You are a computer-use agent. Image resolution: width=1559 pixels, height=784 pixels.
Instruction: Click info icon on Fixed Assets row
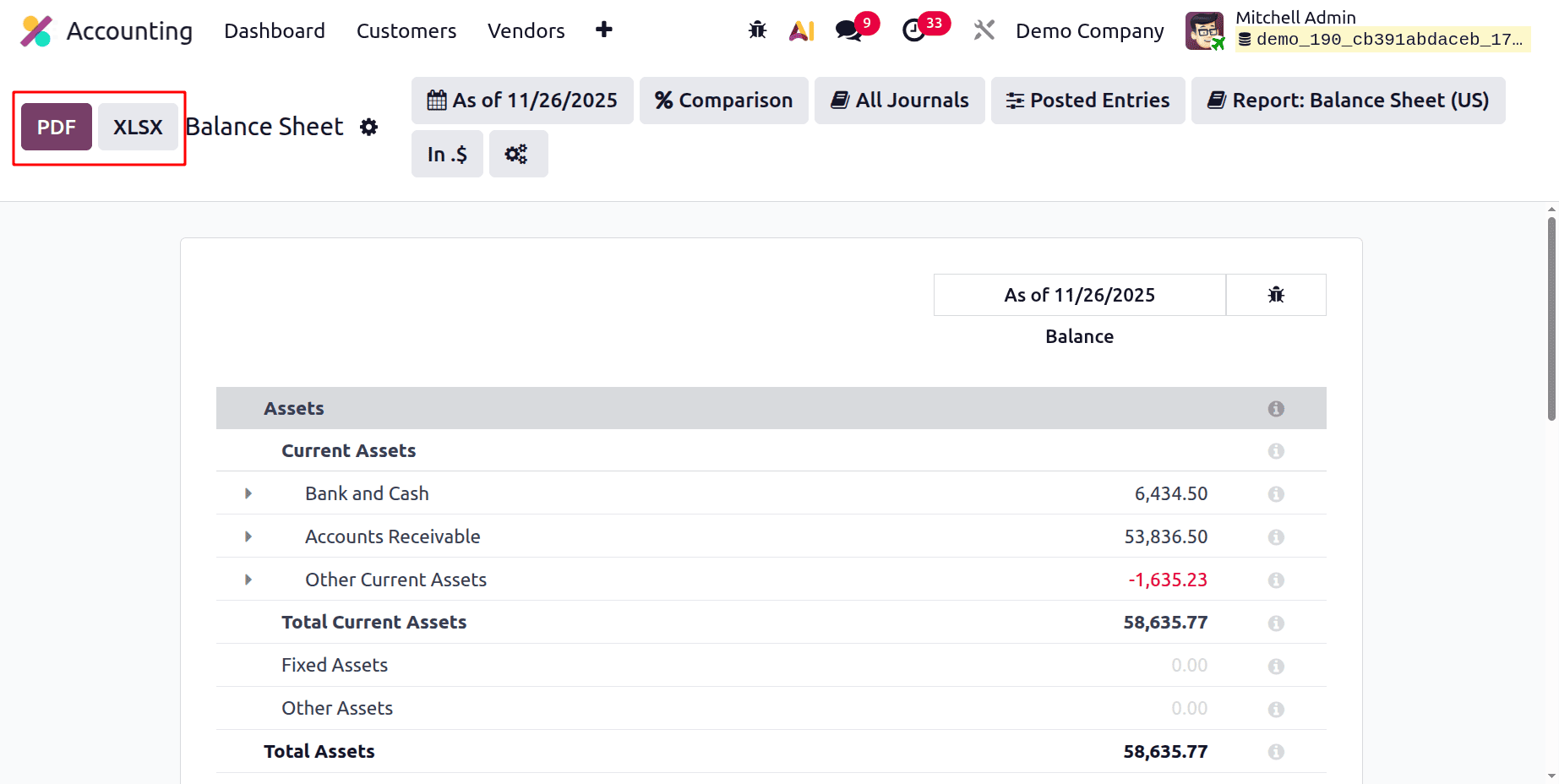(1276, 667)
